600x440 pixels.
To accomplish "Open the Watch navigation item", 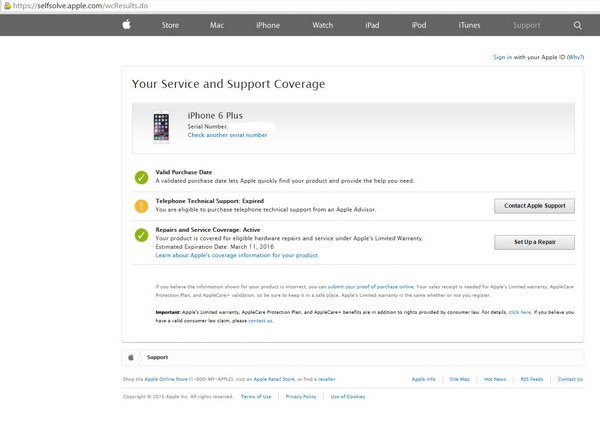I will click(x=323, y=25).
